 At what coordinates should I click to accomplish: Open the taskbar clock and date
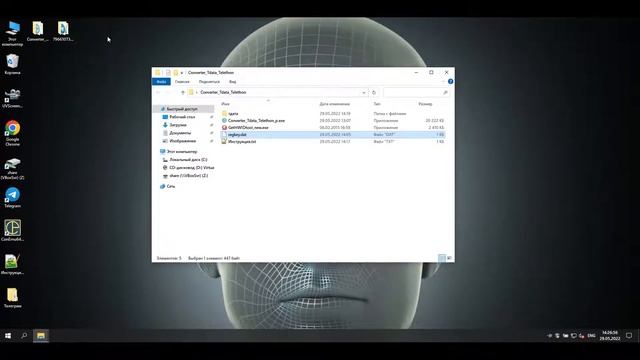[x=610, y=336]
